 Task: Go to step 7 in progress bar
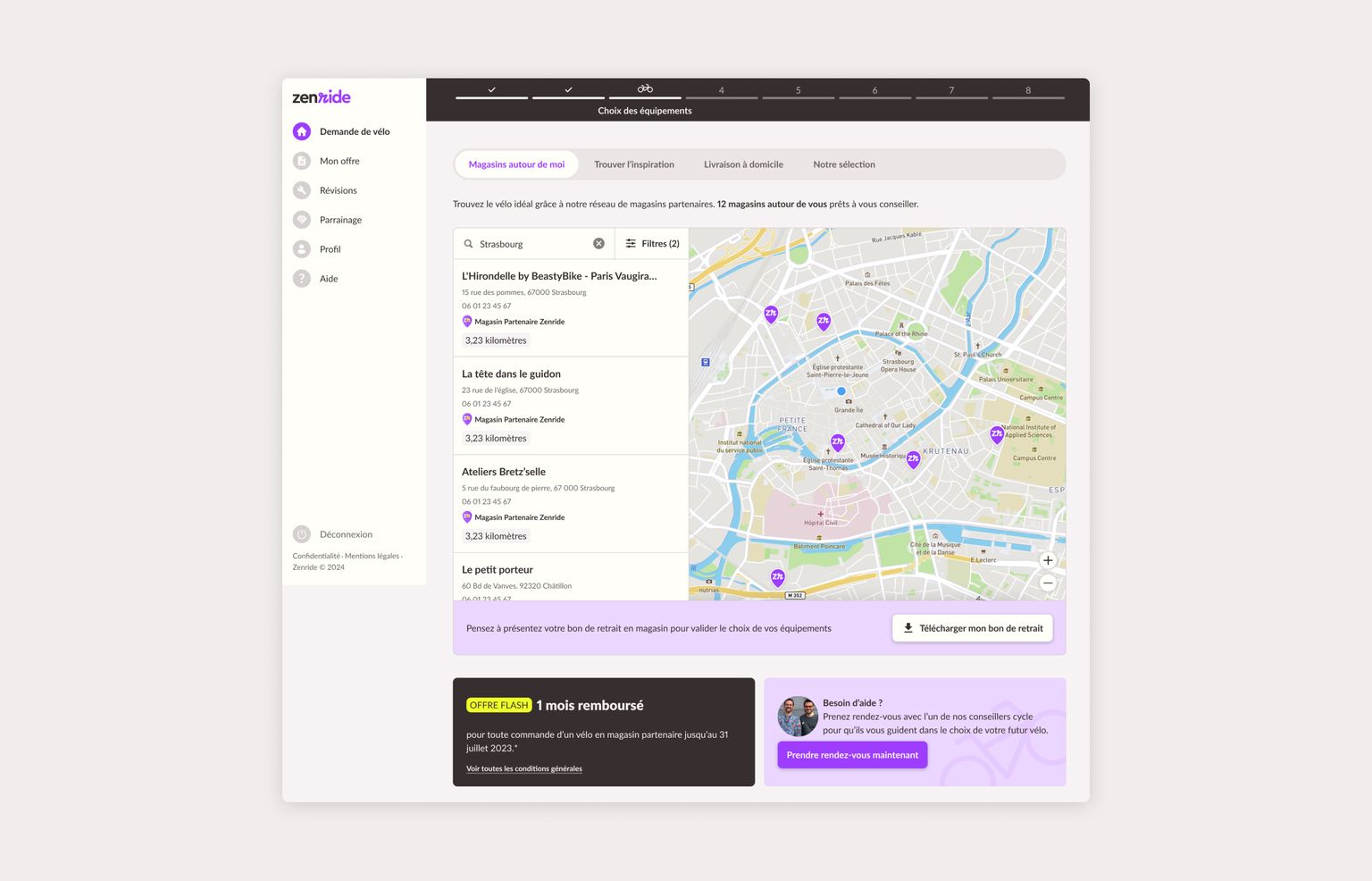[951, 90]
